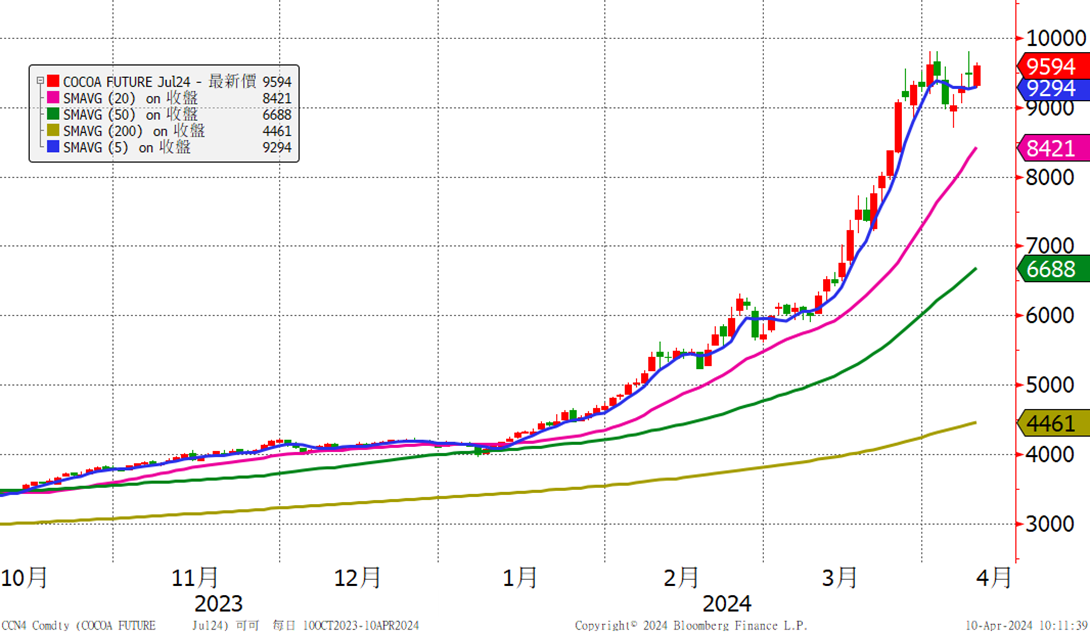1090x633 pixels.
Task: Click the olive 4461 axis tag
Action: point(1052,423)
